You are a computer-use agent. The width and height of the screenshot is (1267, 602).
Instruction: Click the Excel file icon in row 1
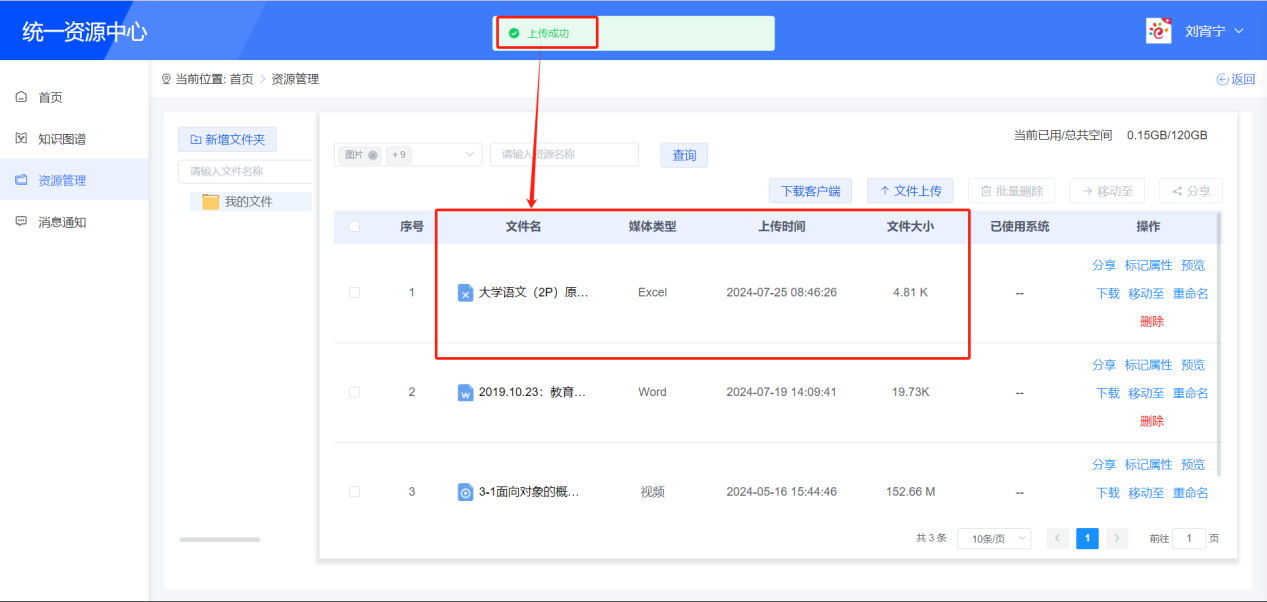click(x=465, y=293)
